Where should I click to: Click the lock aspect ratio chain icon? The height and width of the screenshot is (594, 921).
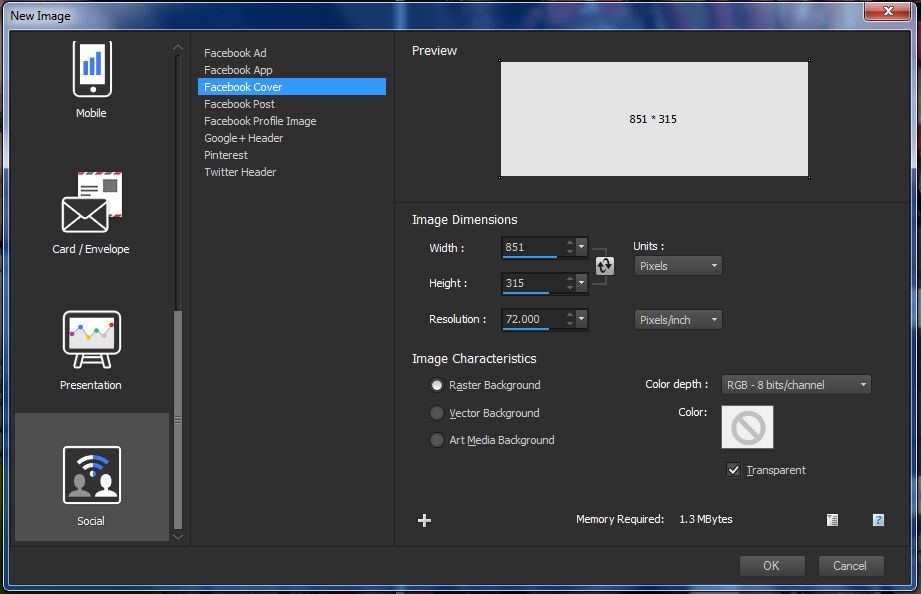pos(604,265)
